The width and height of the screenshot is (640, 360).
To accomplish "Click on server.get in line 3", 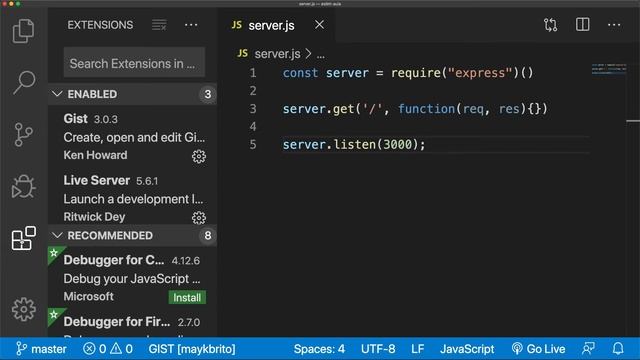I will 318,109.
